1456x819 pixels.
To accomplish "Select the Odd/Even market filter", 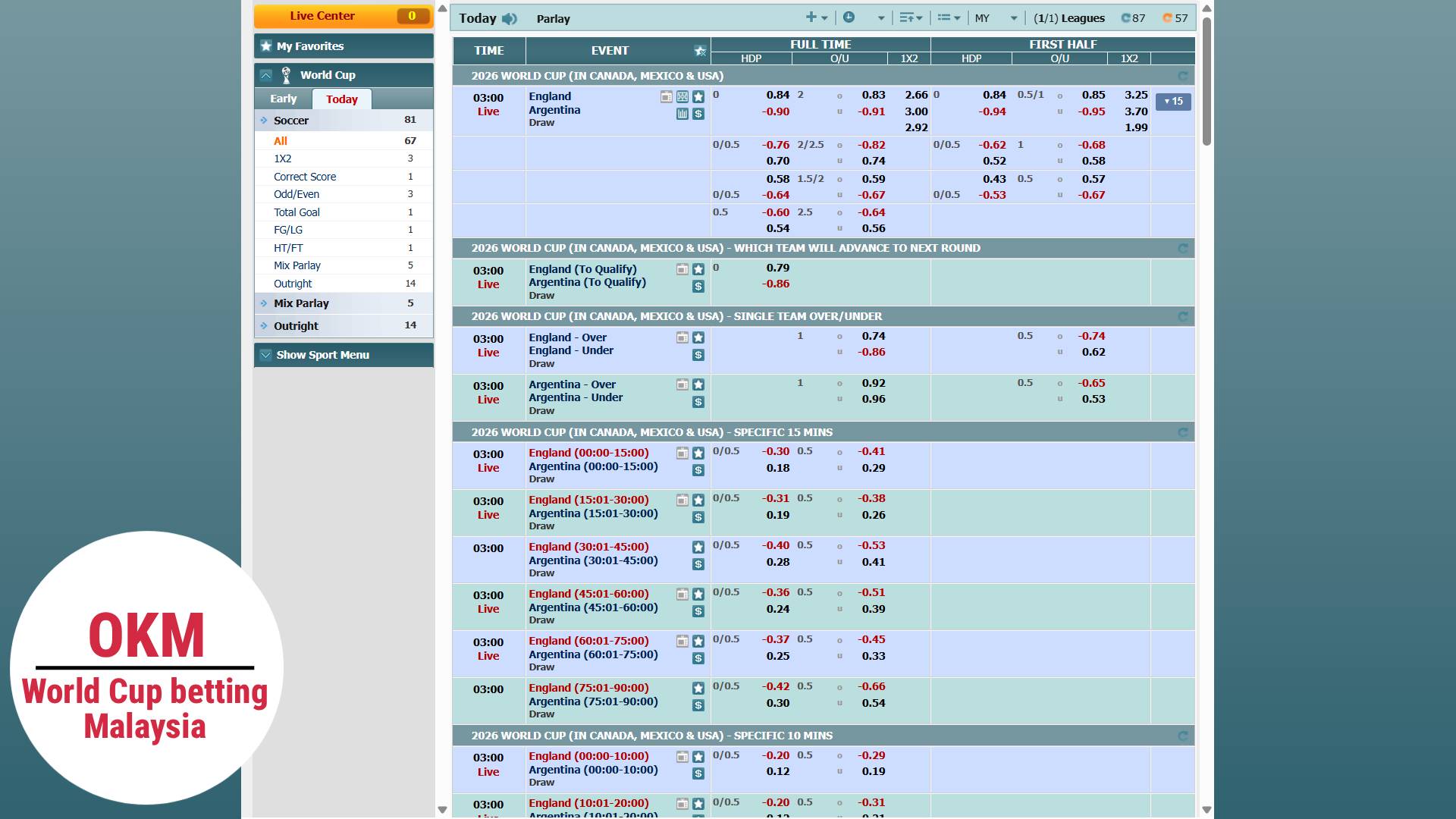I will tap(344, 194).
